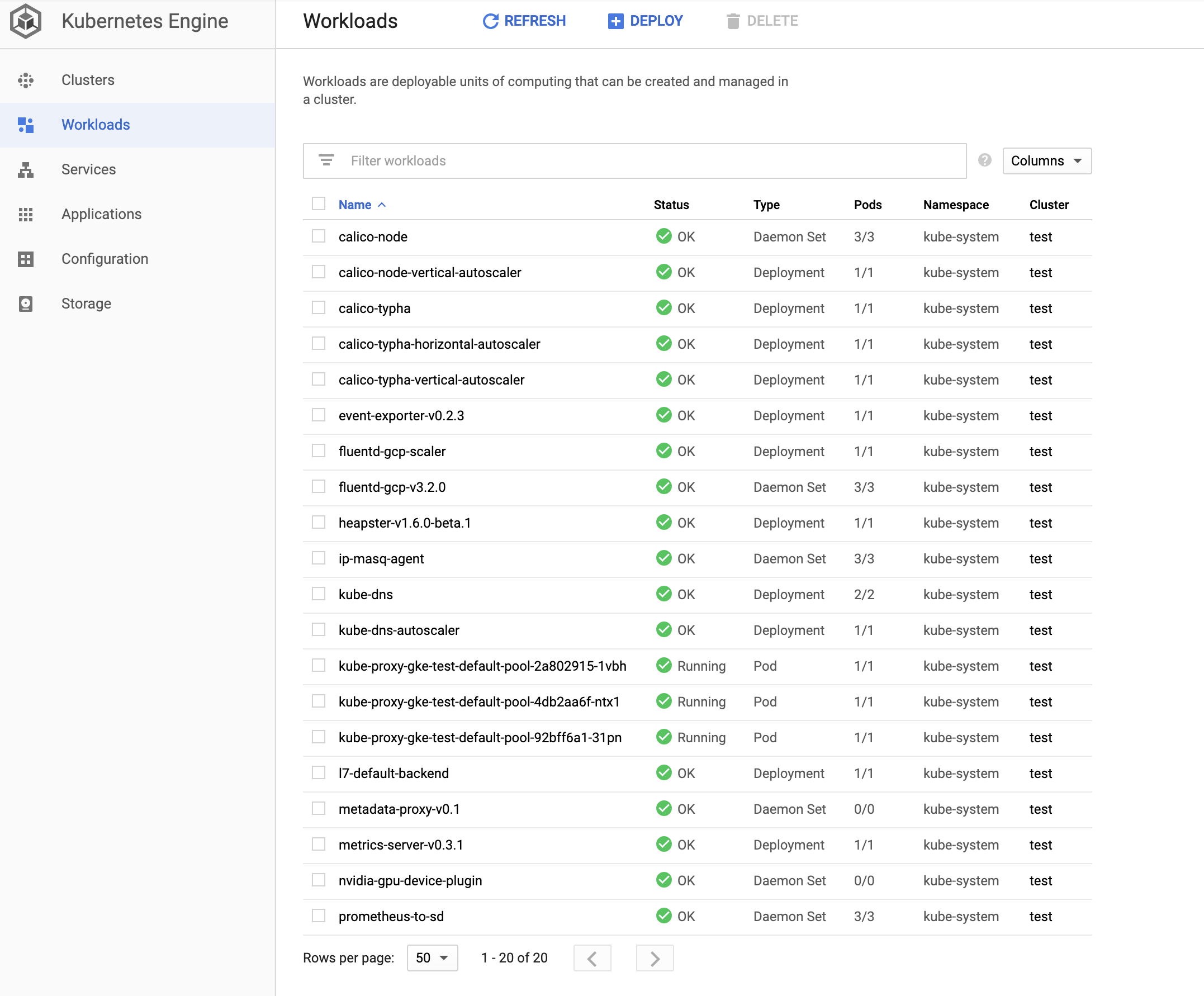Image resolution: width=1204 pixels, height=996 pixels.
Task: Open the Columns dropdown
Action: [x=1047, y=161]
